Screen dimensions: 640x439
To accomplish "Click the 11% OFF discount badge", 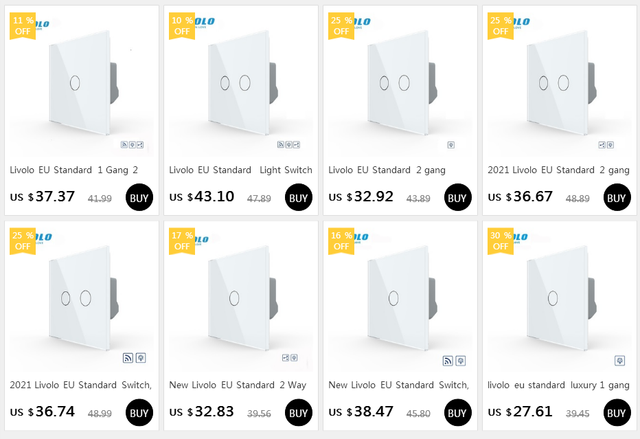I will (24, 25).
